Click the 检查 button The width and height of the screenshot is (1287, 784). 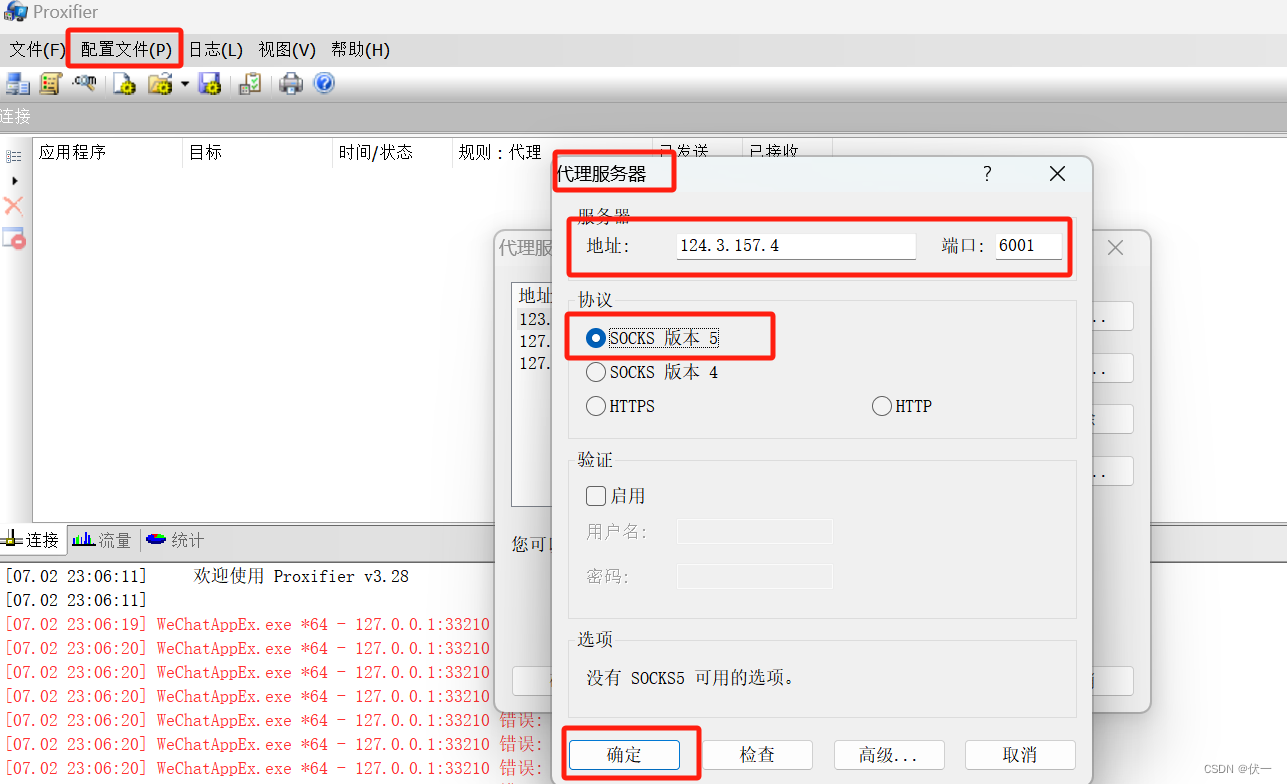coord(757,755)
